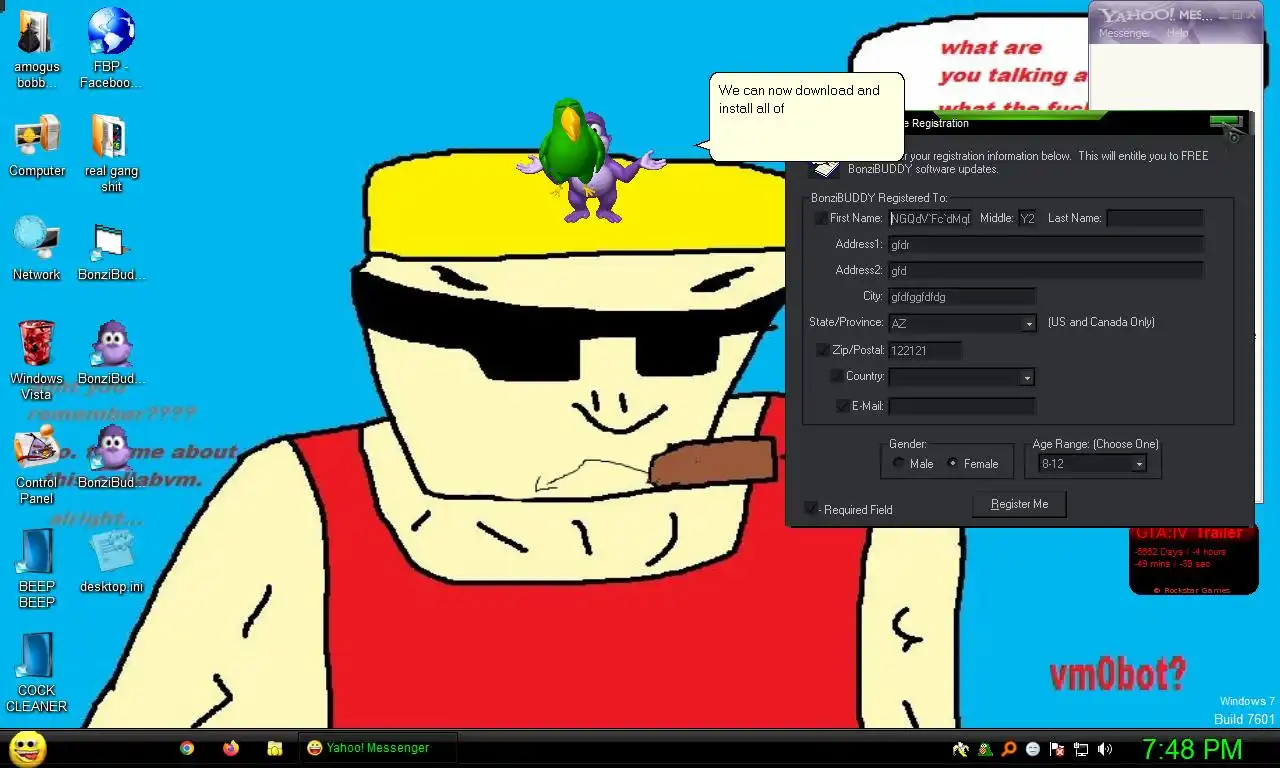Click the pineapple tray icon
Viewport: 1280px width, 768px height.
click(985, 749)
